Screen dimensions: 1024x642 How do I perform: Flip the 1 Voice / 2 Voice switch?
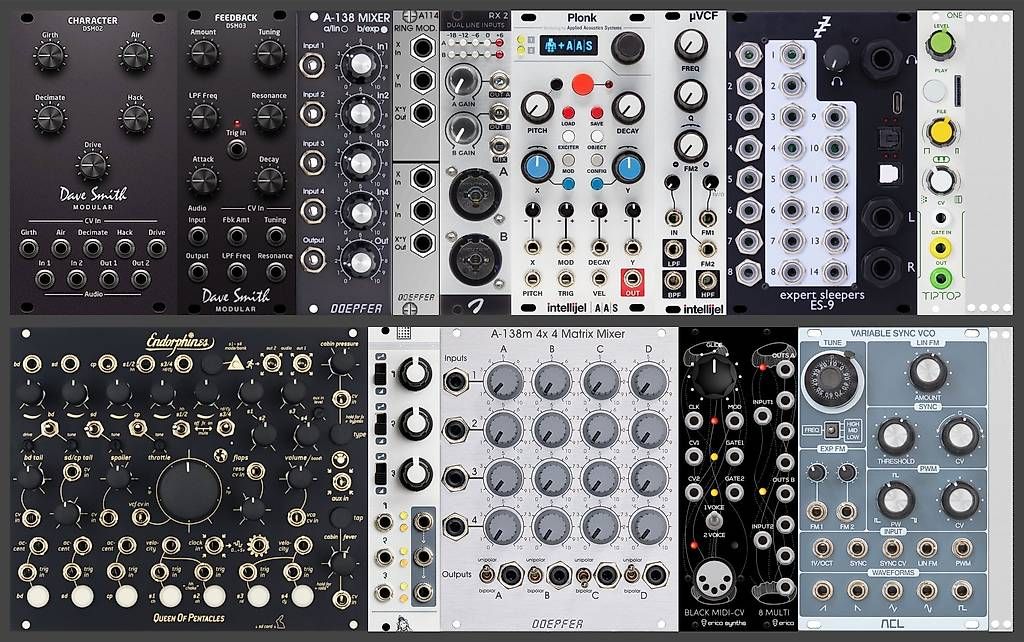tap(714, 521)
